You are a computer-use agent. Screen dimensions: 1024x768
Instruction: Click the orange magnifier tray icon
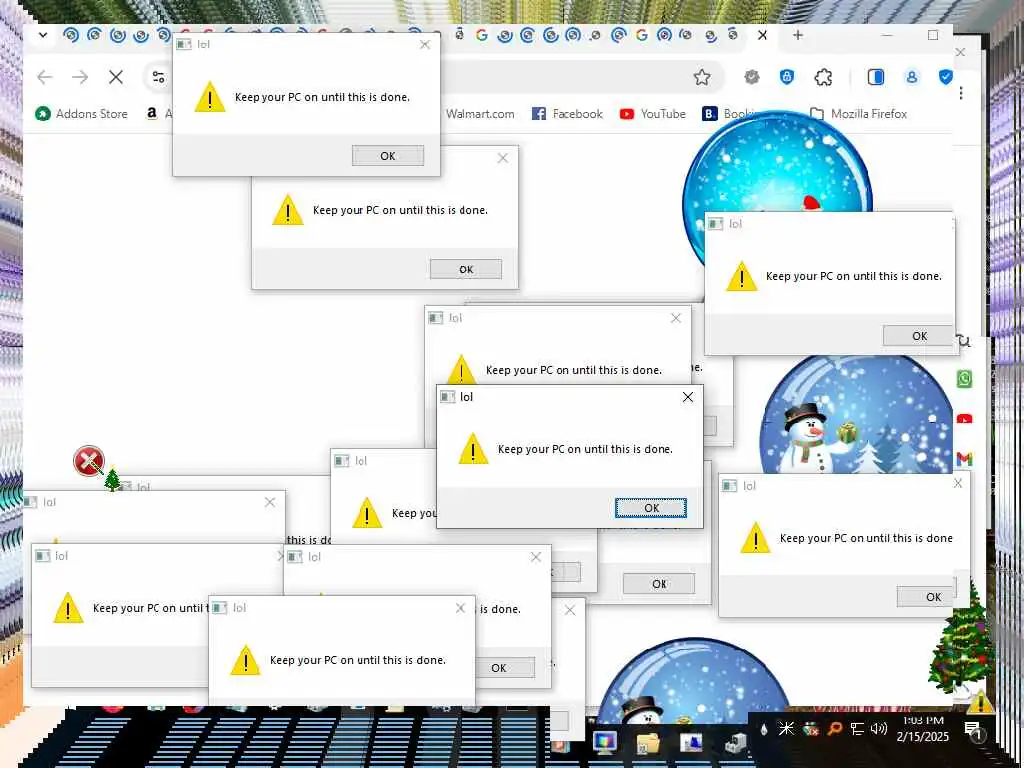(x=834, y=729)
